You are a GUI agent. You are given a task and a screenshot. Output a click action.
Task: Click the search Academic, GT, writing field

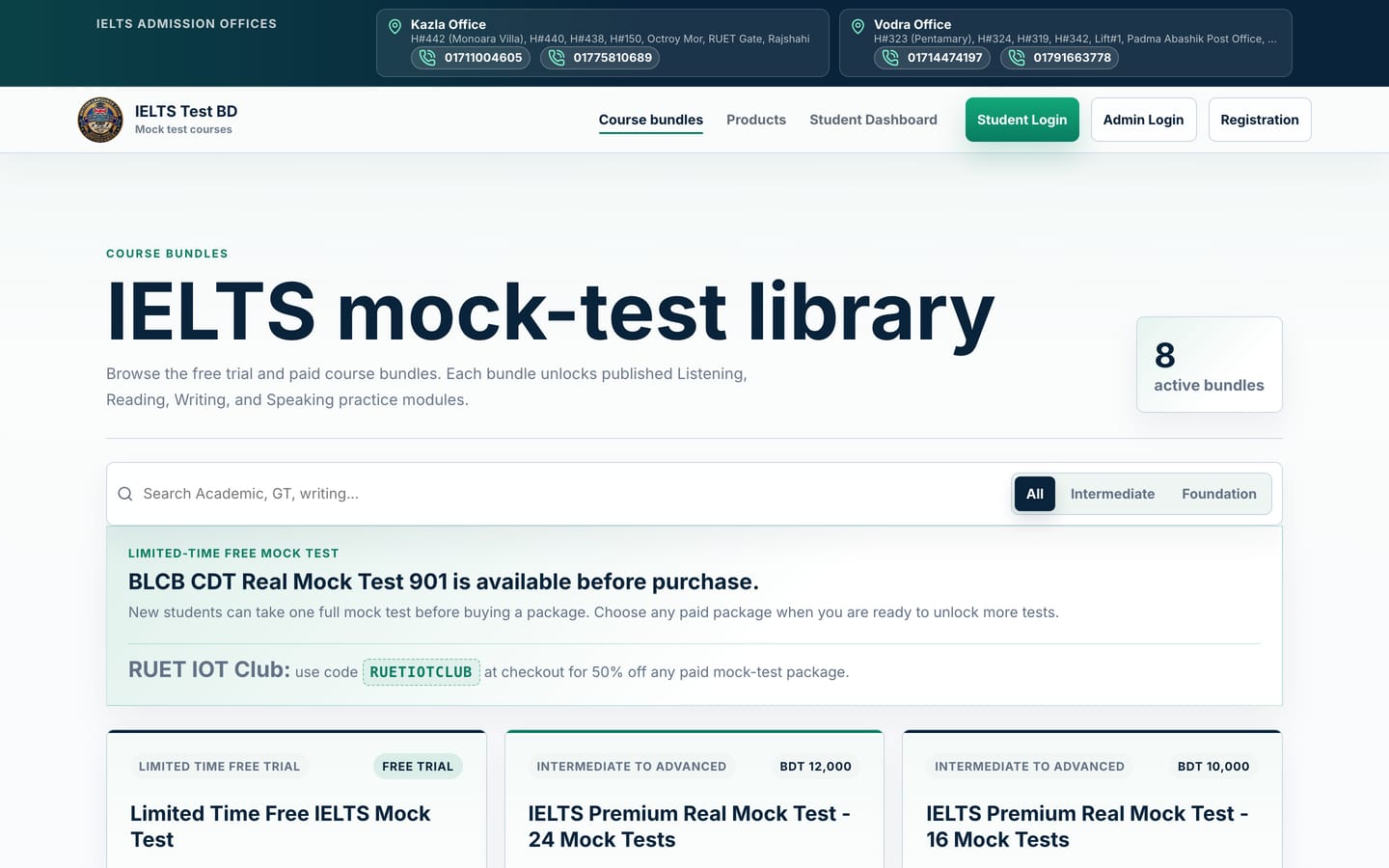tap(569, 494)
